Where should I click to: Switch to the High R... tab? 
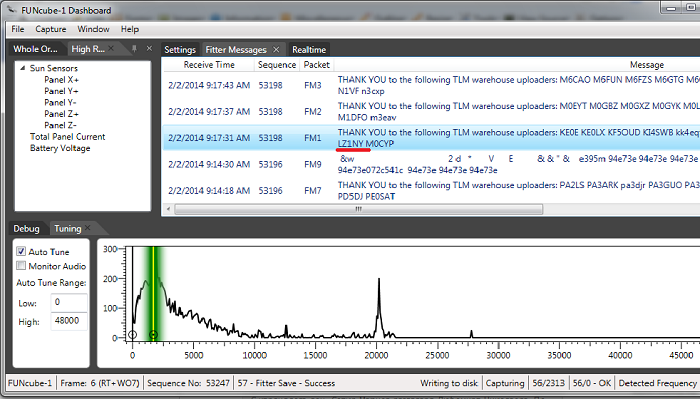pyautogui.click(x=88, y=49)
